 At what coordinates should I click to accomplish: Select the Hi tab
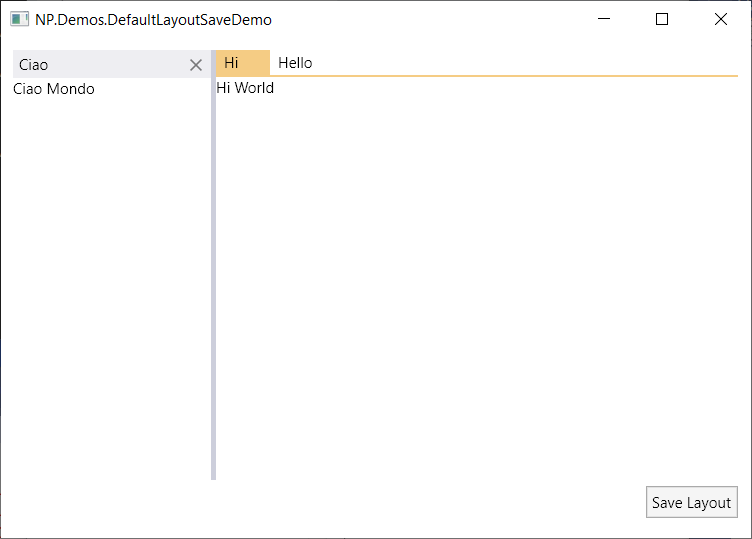pyautogui.click(x=243, y=63)
